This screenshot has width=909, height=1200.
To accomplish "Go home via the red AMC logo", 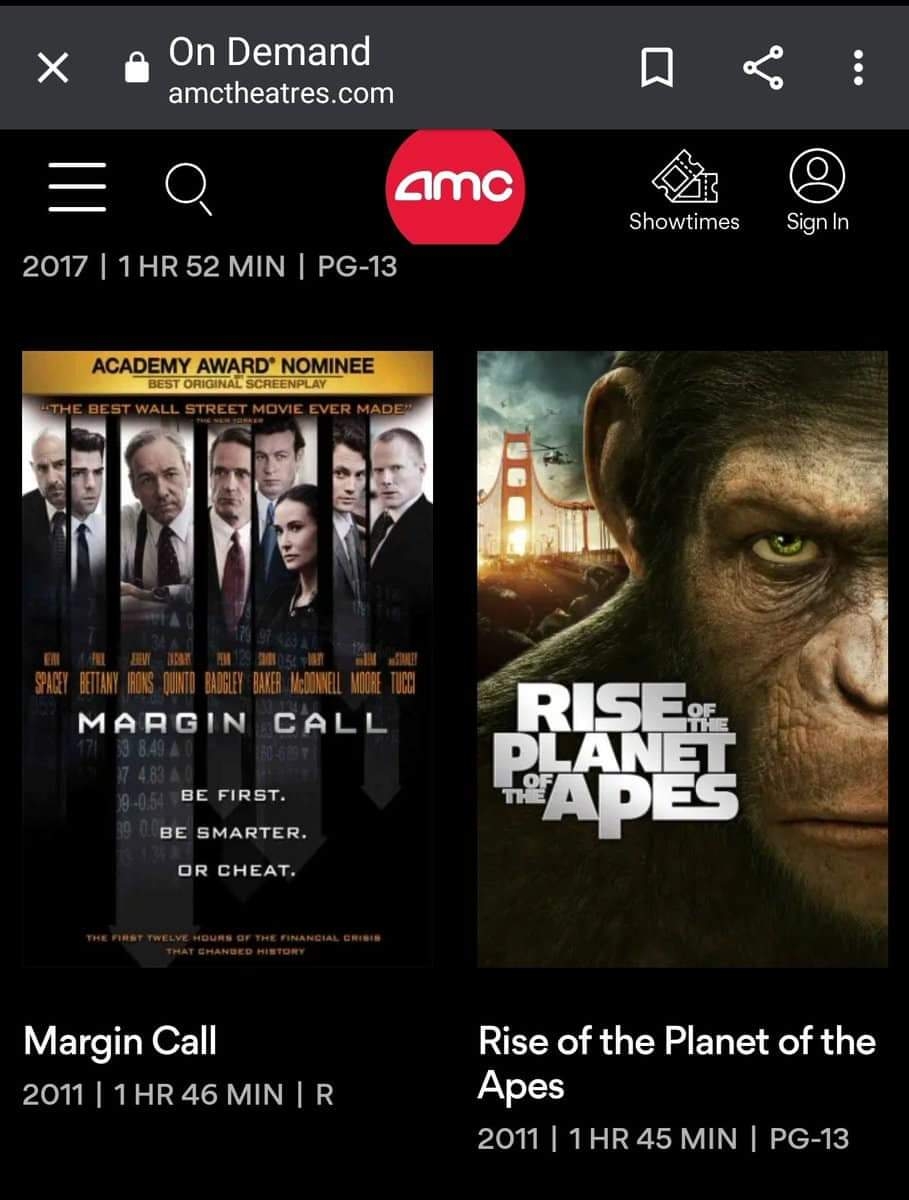I will pyautogui.click(x=455, y=186).
